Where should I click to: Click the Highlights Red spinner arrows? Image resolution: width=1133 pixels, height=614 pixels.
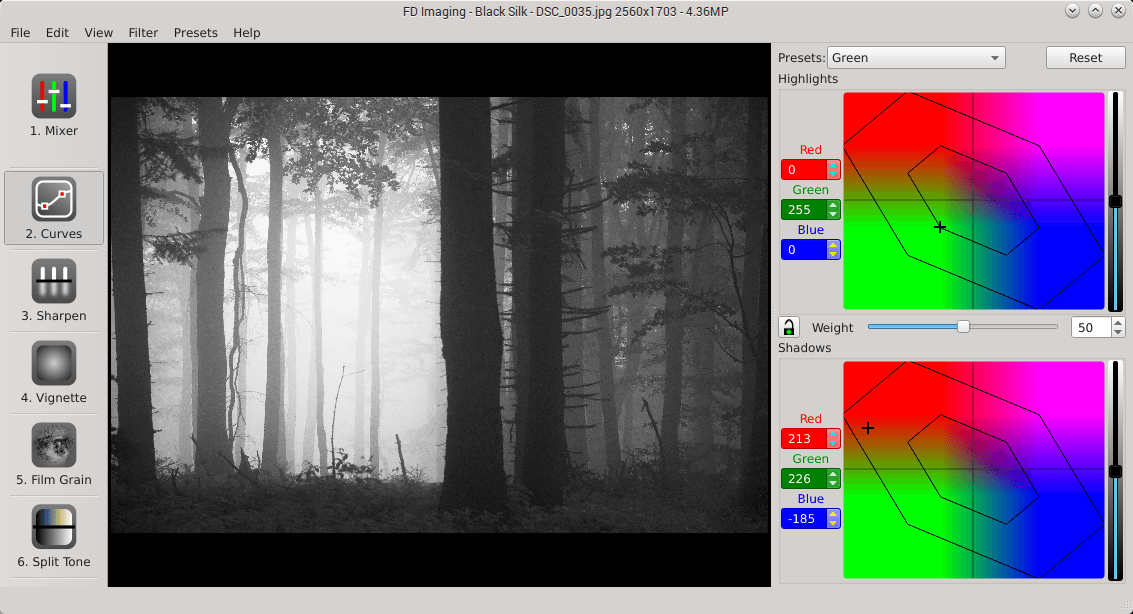pos(833,170)
